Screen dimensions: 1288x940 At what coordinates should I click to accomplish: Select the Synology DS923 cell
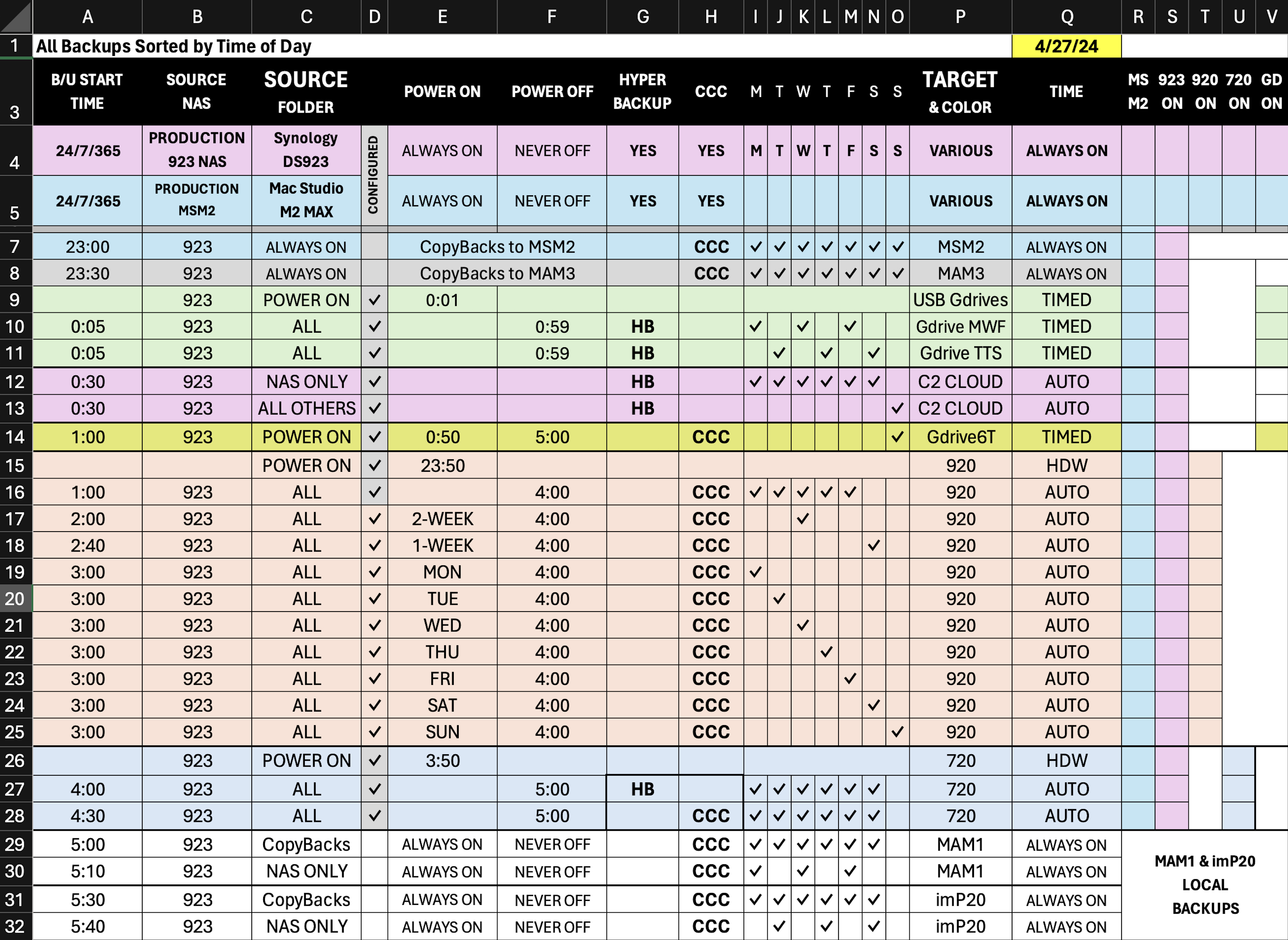(306, 150)
